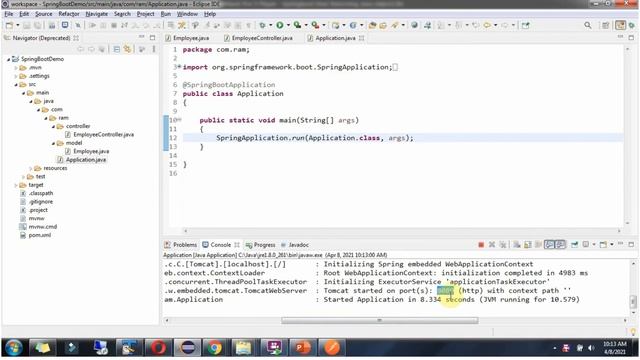Switch to the Javadoc tab
Viewport: 640px width, 360px height.
[295, 245]
